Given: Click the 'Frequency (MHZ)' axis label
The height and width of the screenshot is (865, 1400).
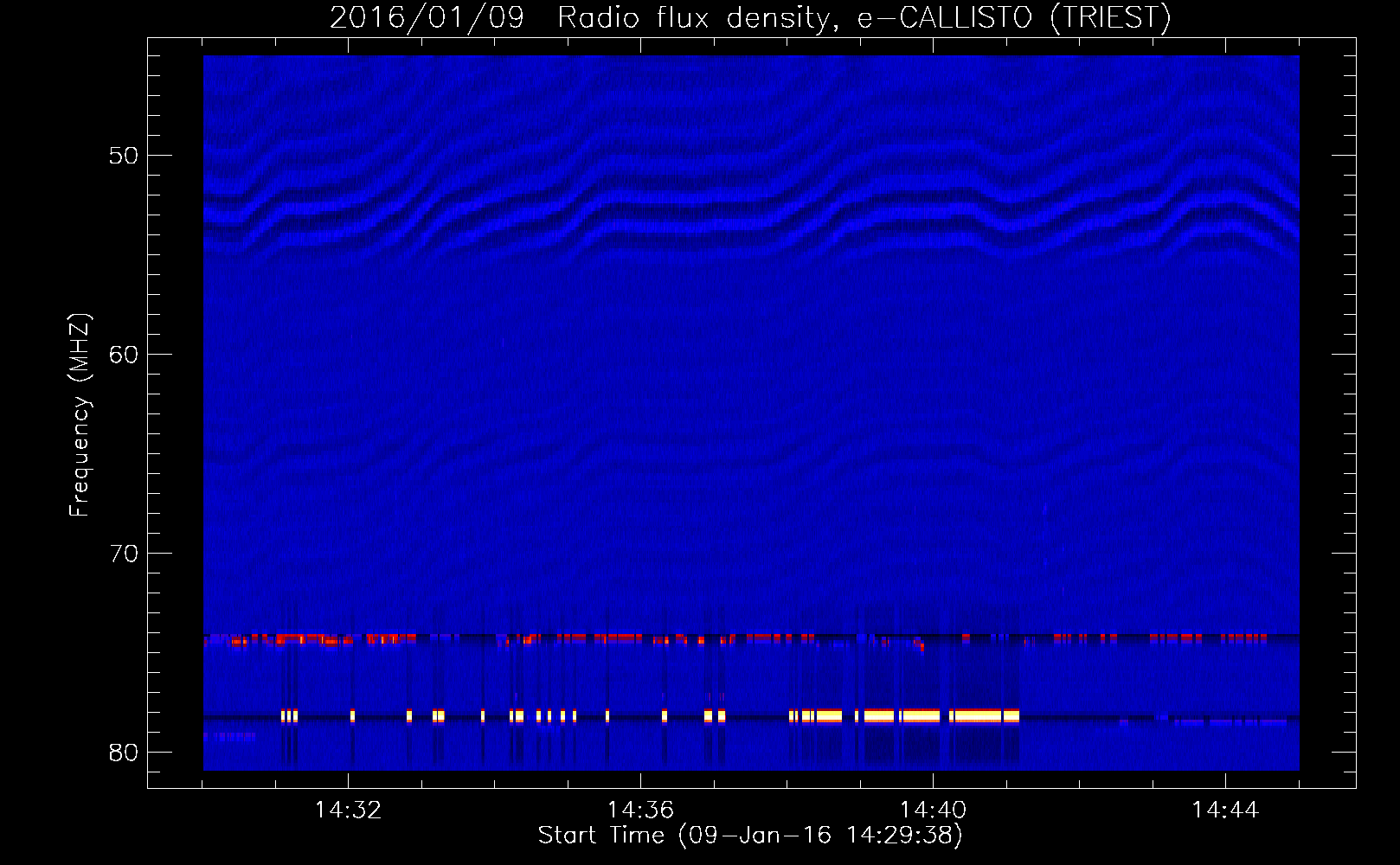Looking at the screenshot, I should pos(80,415).
